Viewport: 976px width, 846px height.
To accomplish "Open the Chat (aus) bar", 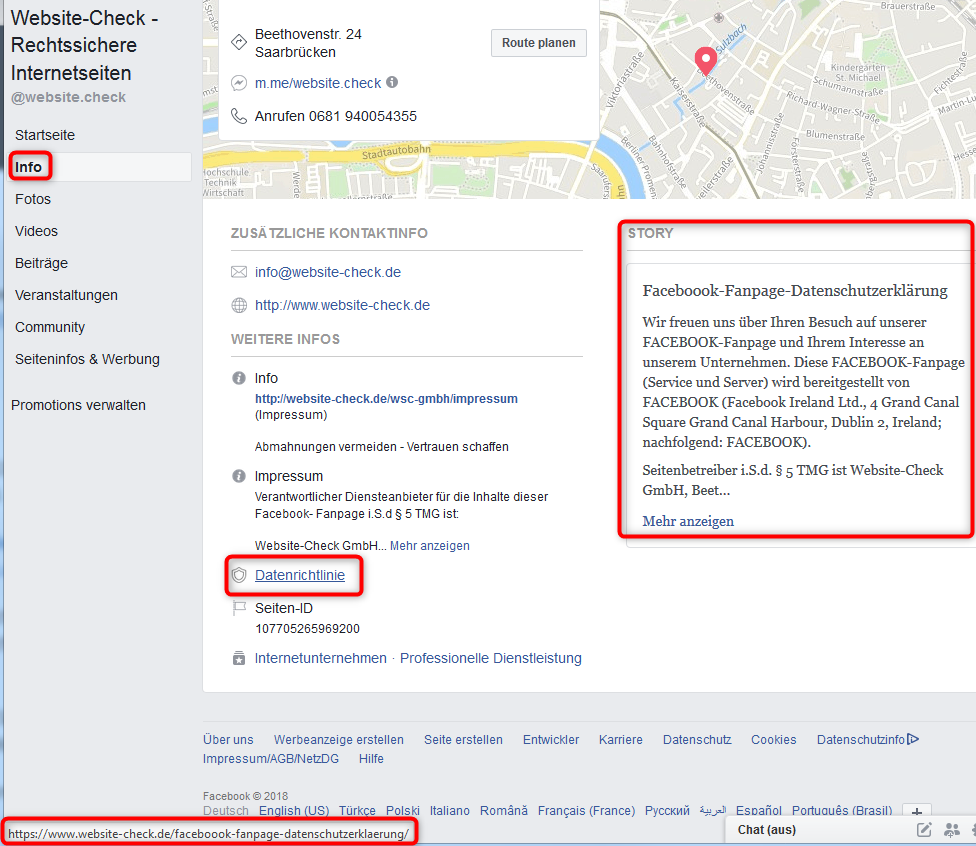I will click(x=767, y=830).
